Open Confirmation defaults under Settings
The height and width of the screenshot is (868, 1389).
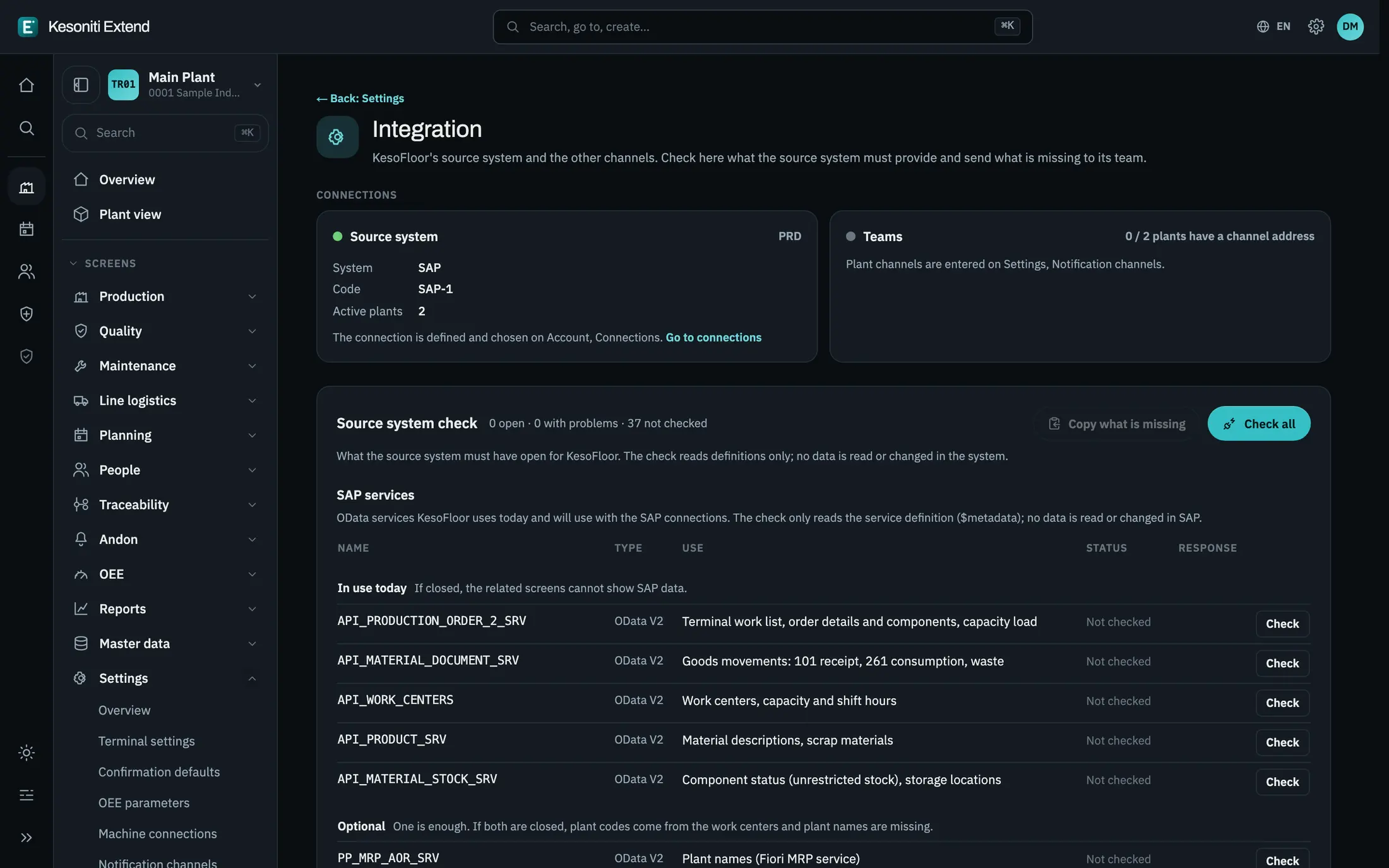159,772
